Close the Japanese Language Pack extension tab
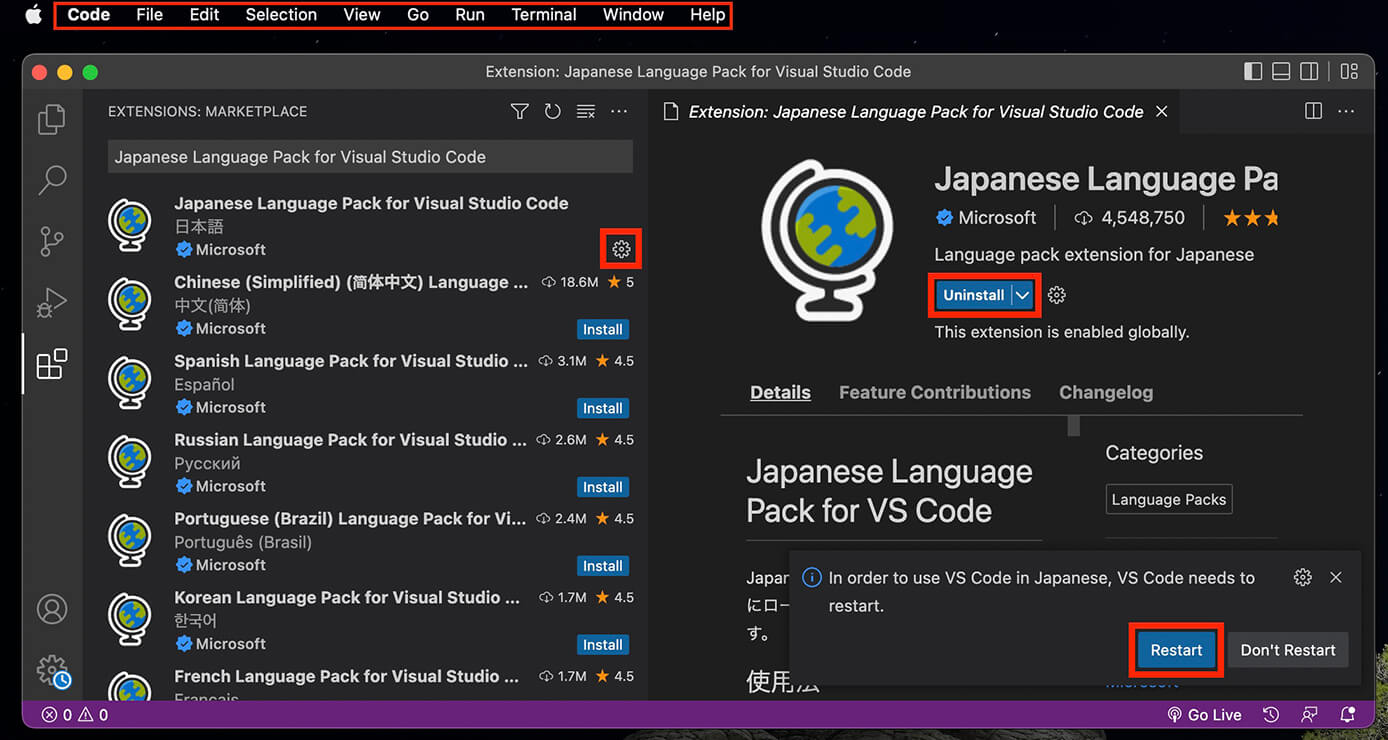 click(x=1161, y=111)
